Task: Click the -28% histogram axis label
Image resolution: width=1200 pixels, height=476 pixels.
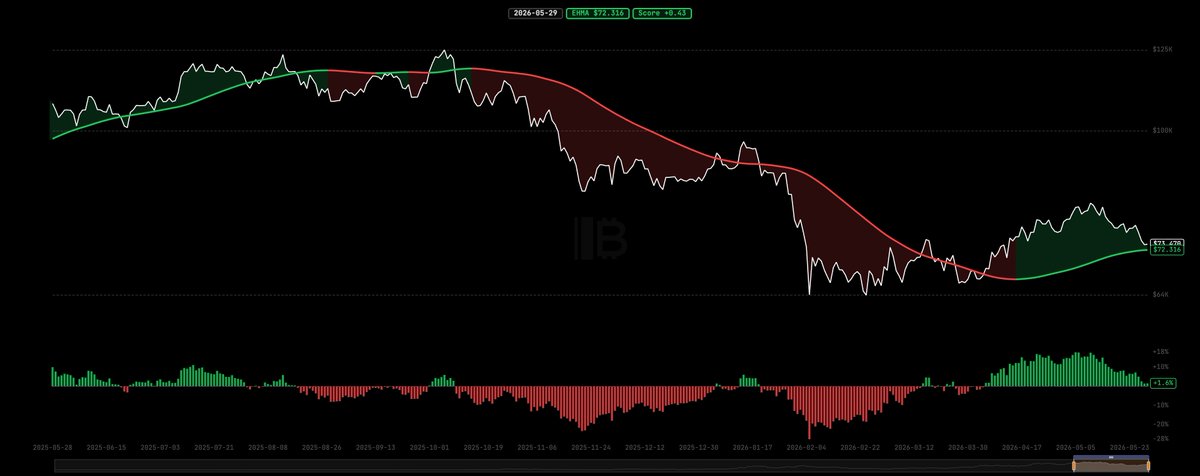Action: tap(1160, 438)
